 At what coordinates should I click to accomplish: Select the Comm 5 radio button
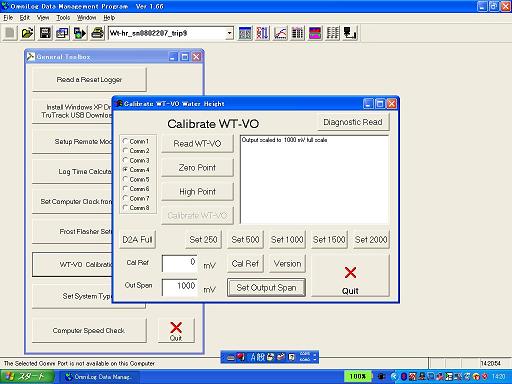125,179
